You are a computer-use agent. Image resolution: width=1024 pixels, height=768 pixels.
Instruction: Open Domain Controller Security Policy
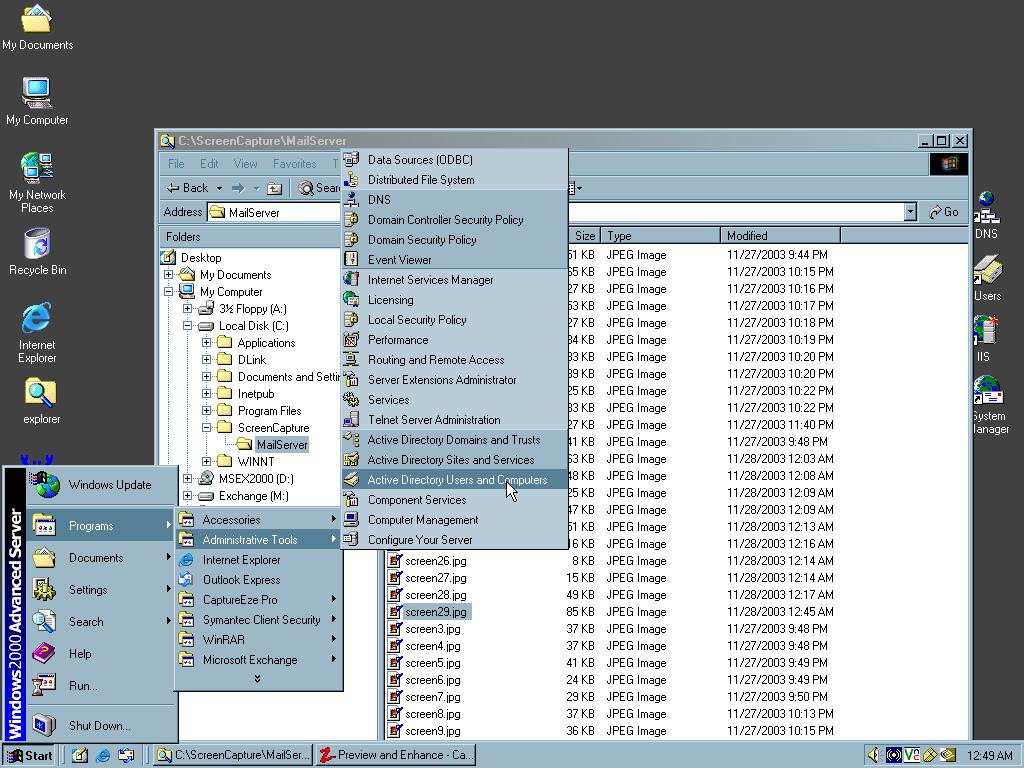(455, 219)
